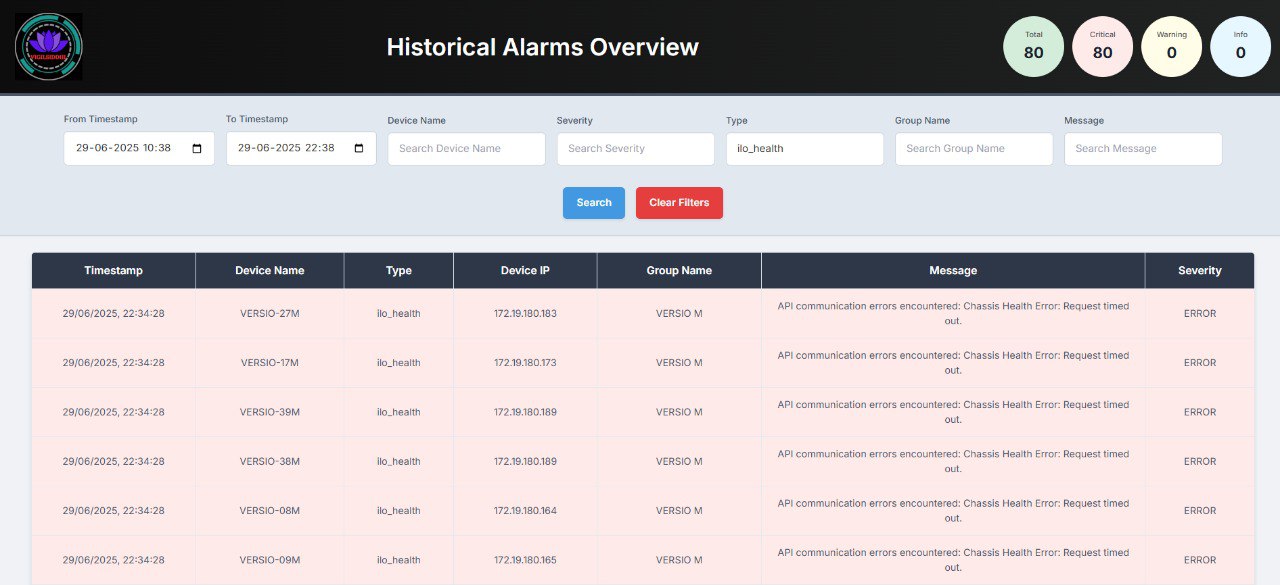
Task: Click the Clear Filters button
Action: 679,202
